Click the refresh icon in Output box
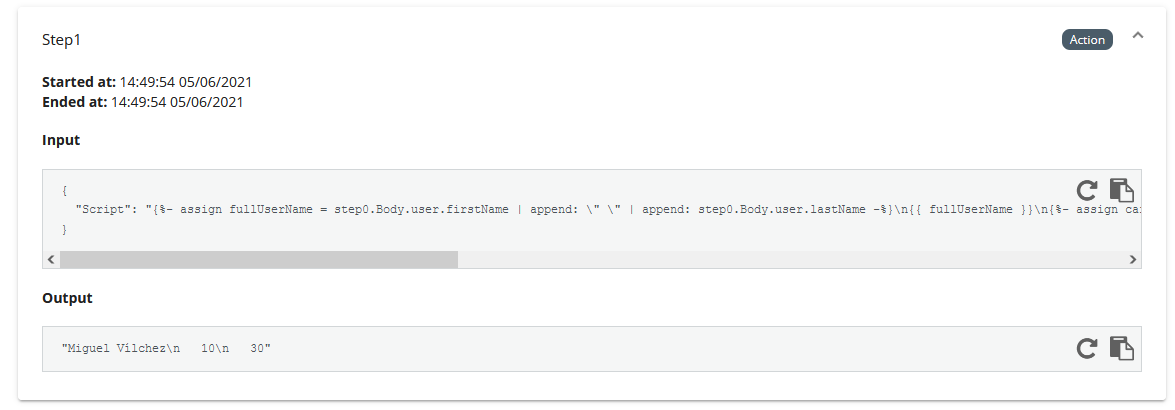The width and height of the screenshot is (1175, 410). 1087,348
